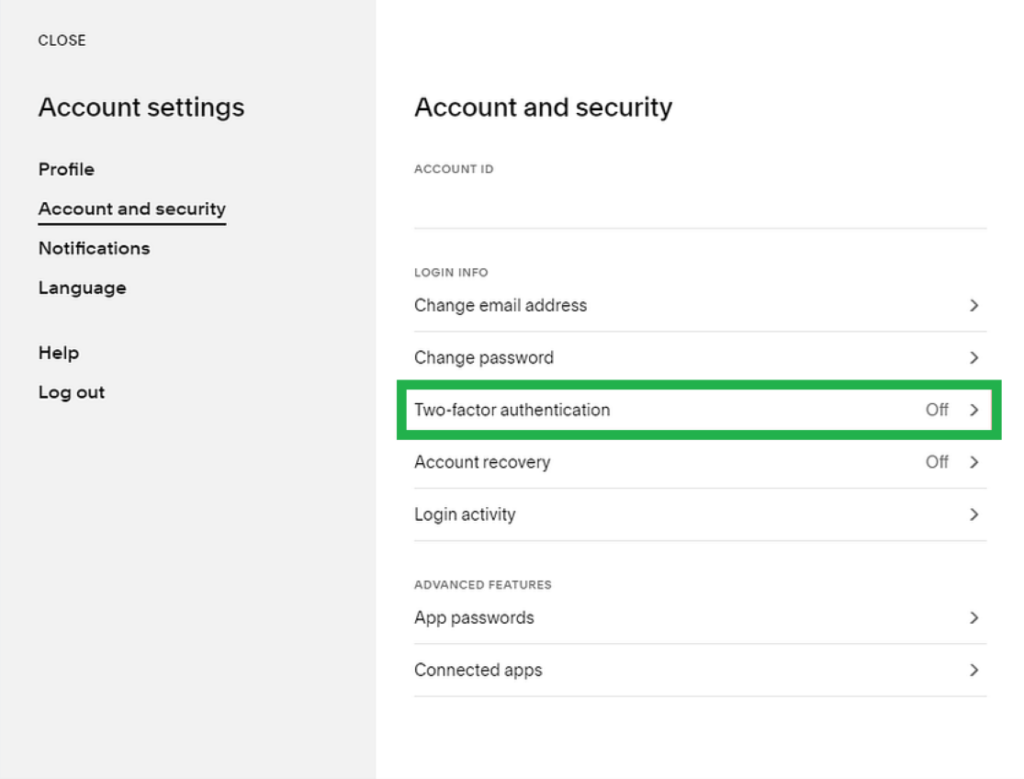Viewport: 1024px width, 779px height.
Task: Open the Help link
Action: (58, 353)
